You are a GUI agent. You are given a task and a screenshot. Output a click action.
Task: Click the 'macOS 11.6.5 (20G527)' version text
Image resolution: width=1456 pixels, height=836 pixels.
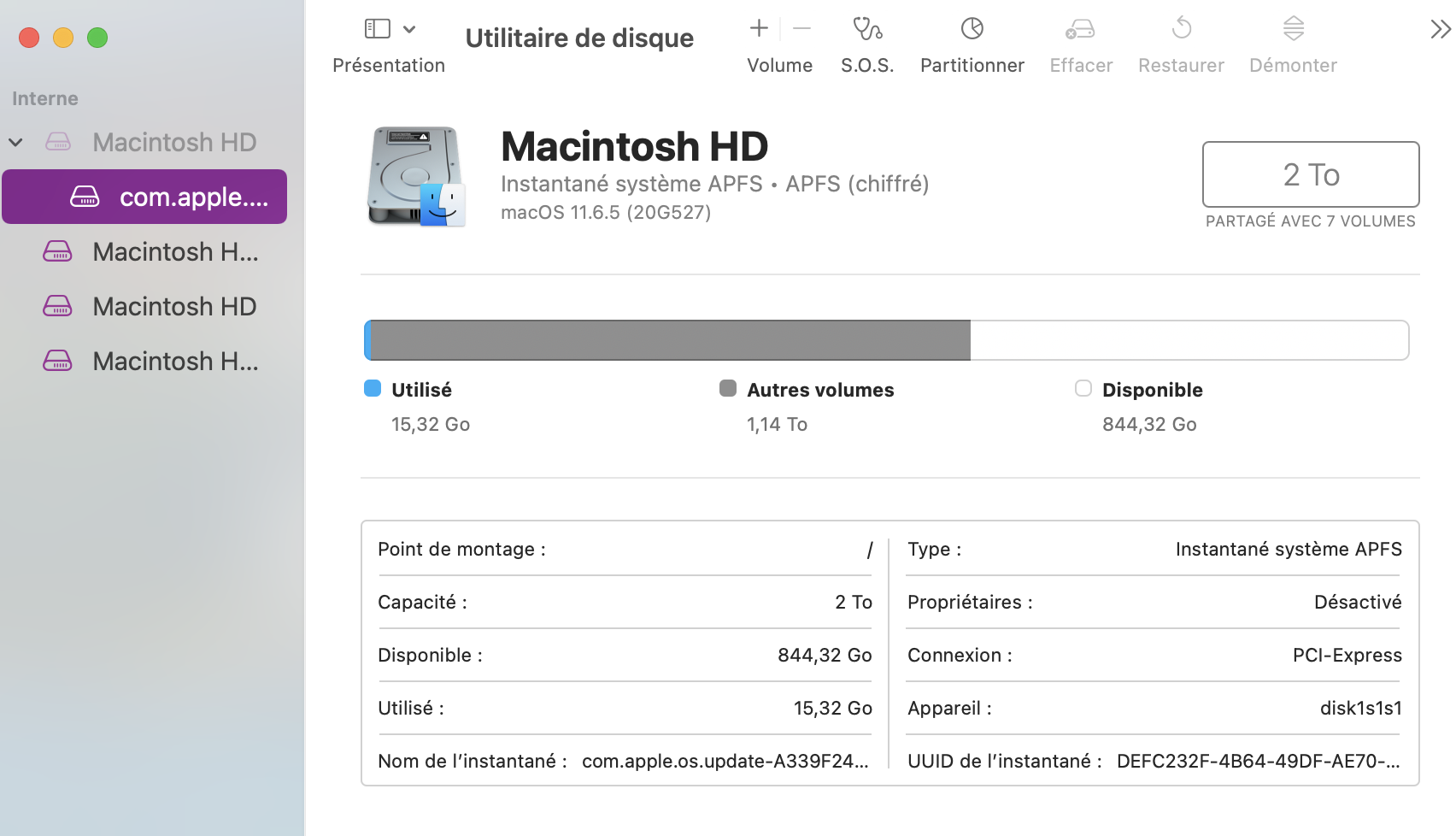(x=606, y=212)
